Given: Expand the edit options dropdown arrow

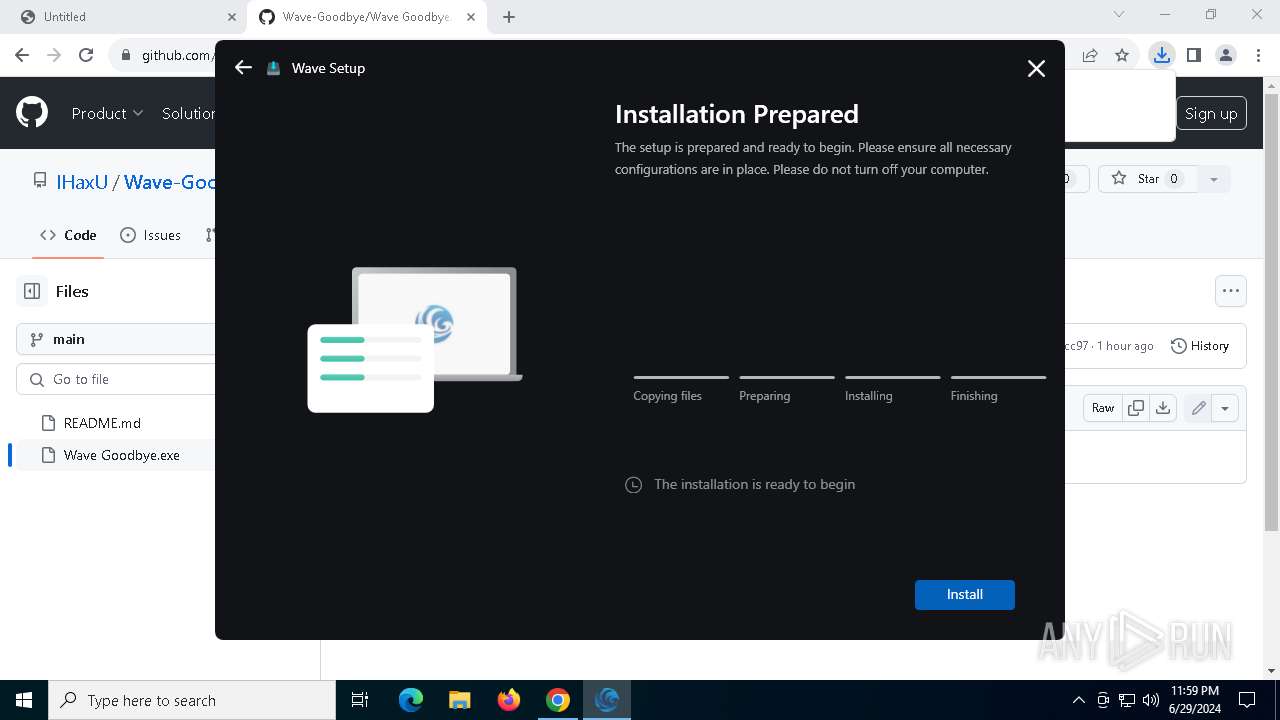Looking at the screenshot, I should tap(1225, 408).
